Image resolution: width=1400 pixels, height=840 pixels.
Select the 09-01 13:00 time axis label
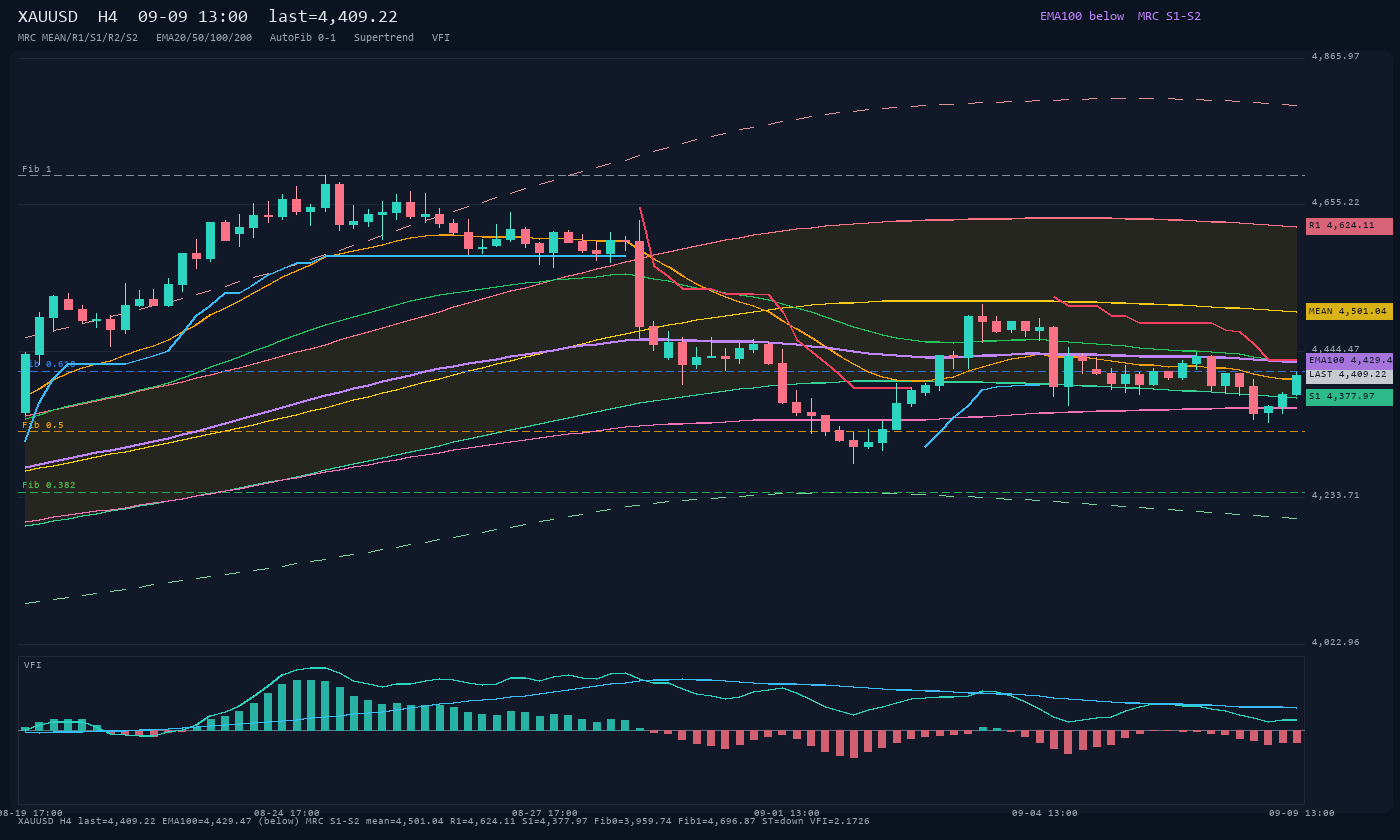click(787, 813)
